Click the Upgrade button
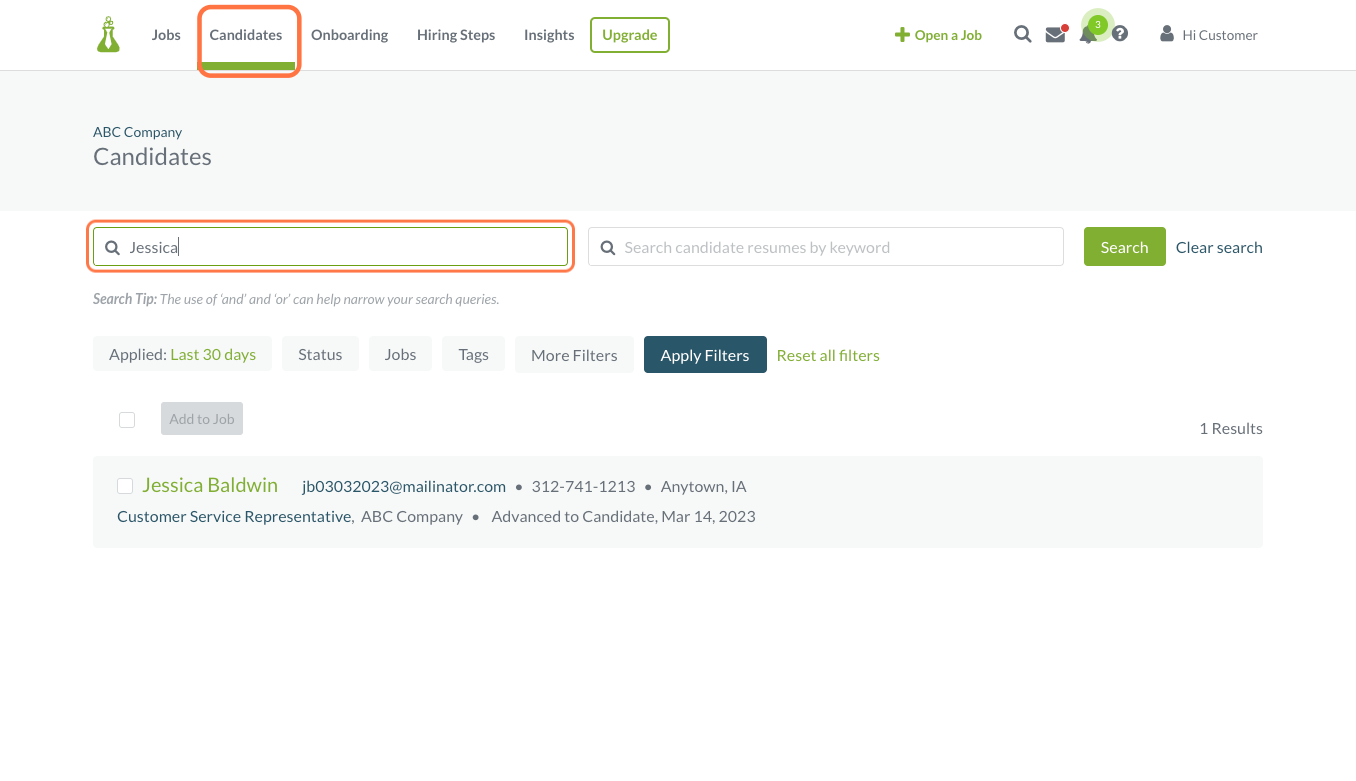 pos(630,35)
